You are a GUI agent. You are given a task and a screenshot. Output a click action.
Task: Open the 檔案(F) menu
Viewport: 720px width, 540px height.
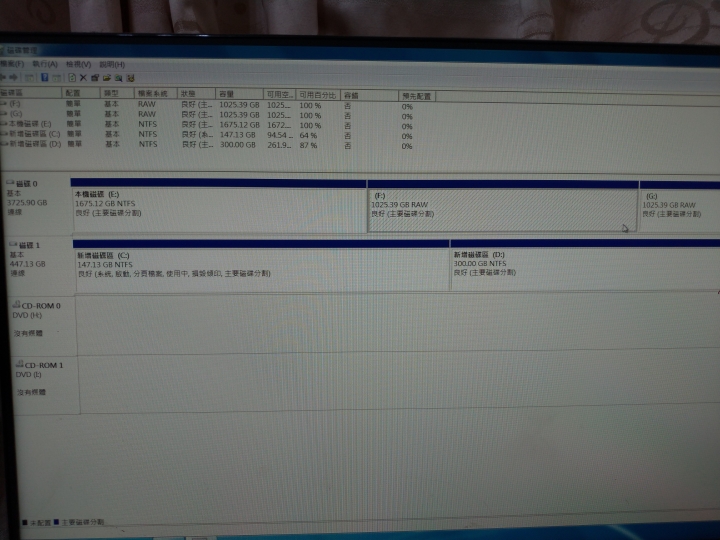tap(12, 64)
